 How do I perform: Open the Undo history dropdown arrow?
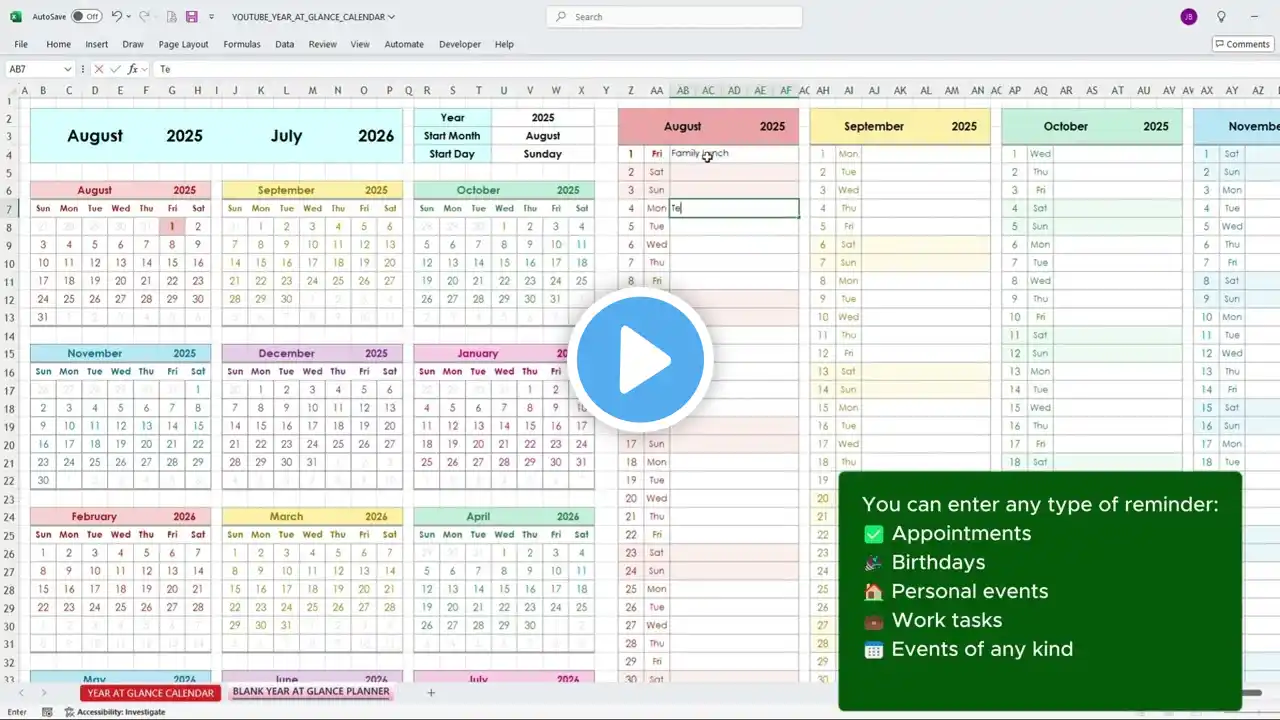(x=129, y=17)
